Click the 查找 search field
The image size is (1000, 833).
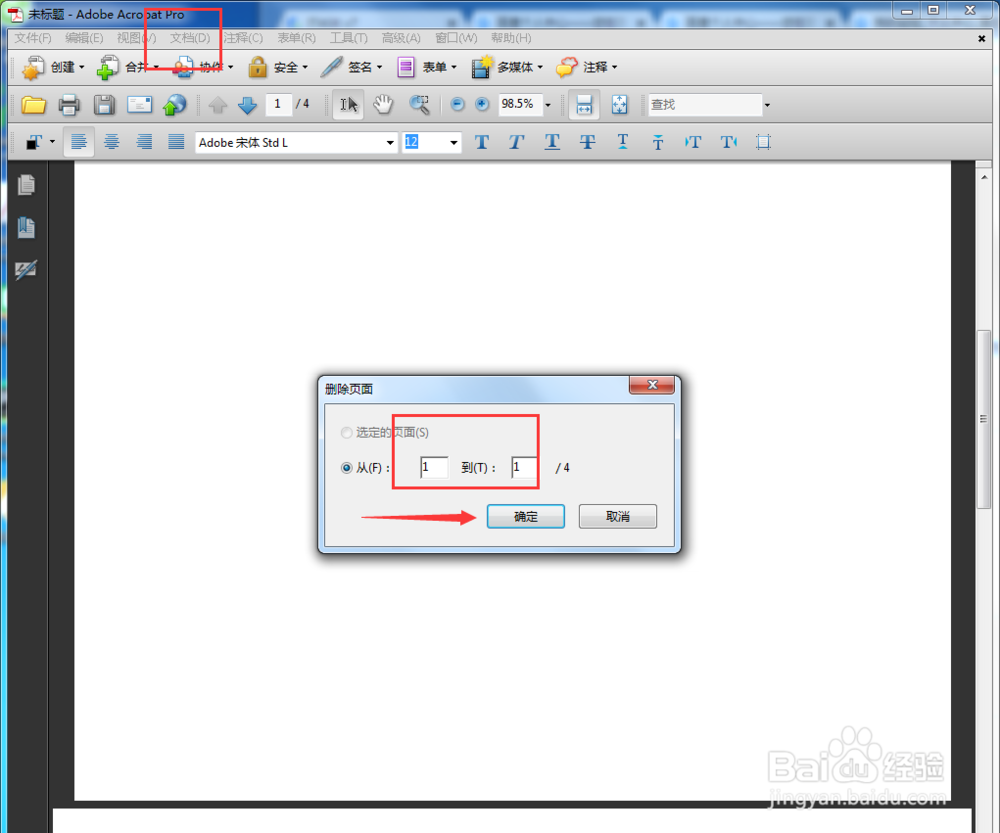pyautogui.click(x=705, y=105)
